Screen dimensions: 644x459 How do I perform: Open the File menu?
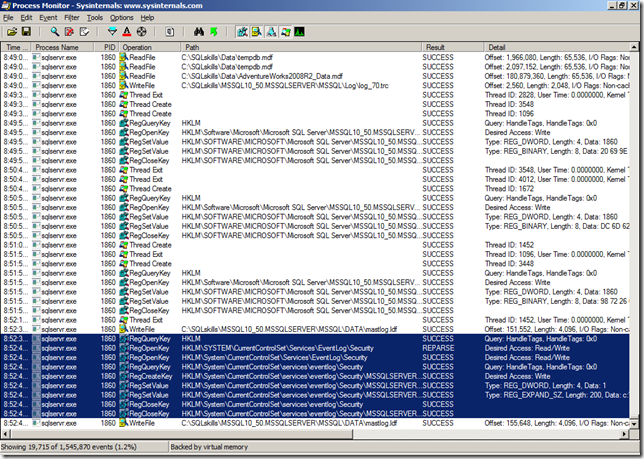click(8, 18)
